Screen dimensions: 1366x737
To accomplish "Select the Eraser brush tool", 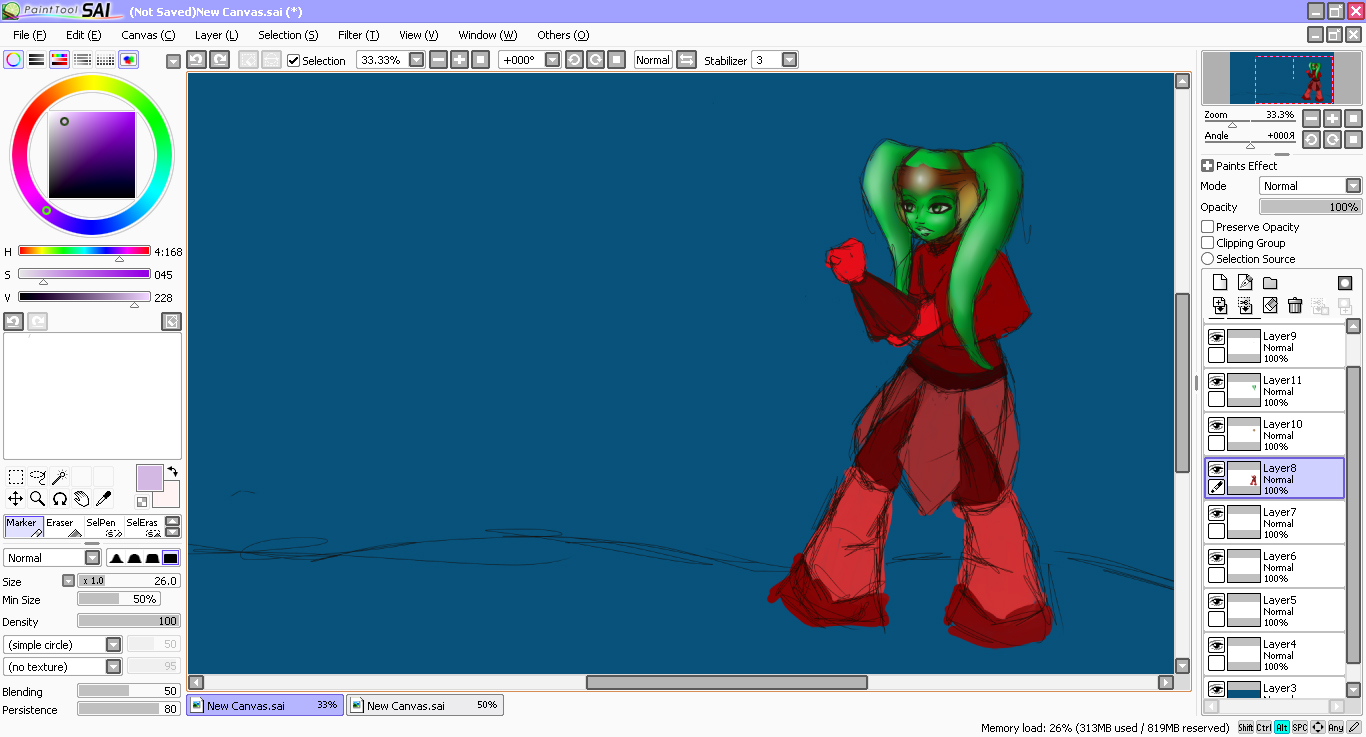I will click(x=61, y=527).
